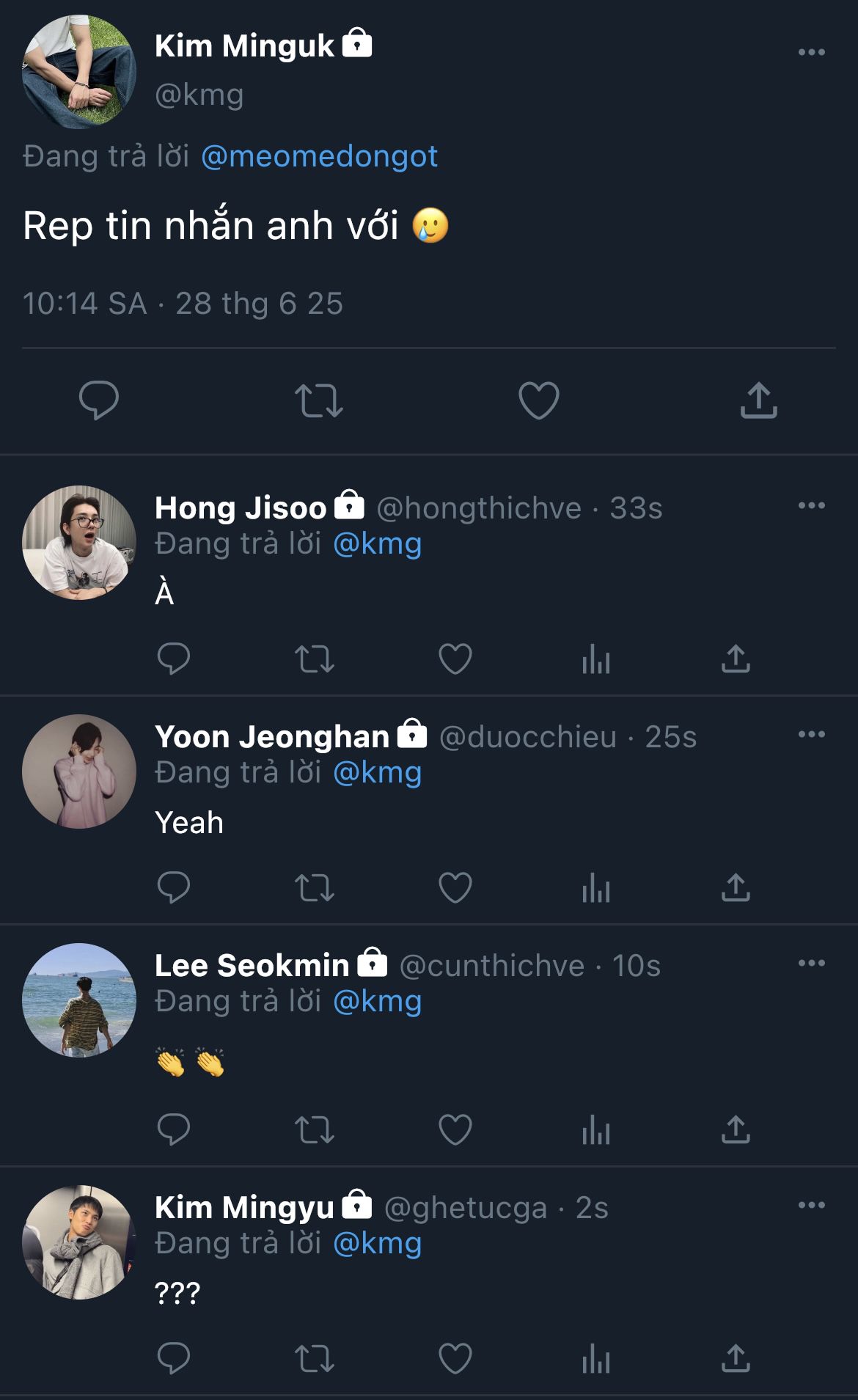Reply to Lee Seokmin's clapping tweet
The height and width of the screenshot is (1400, 858).
(x=174, y=1129)
